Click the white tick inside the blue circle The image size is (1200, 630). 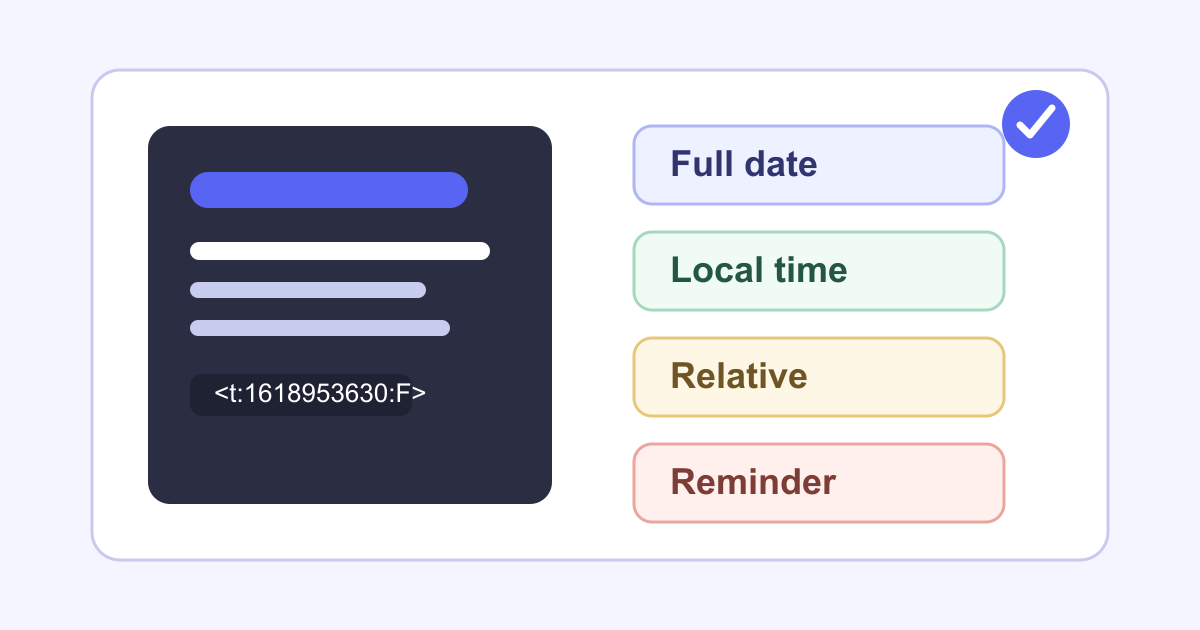tap(1036, 122)
